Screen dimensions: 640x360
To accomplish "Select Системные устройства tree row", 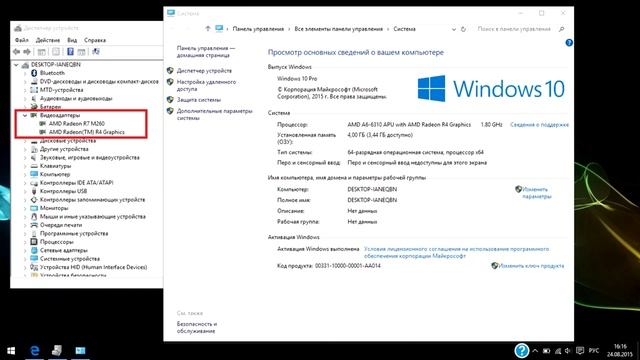I will coord(69,259).
